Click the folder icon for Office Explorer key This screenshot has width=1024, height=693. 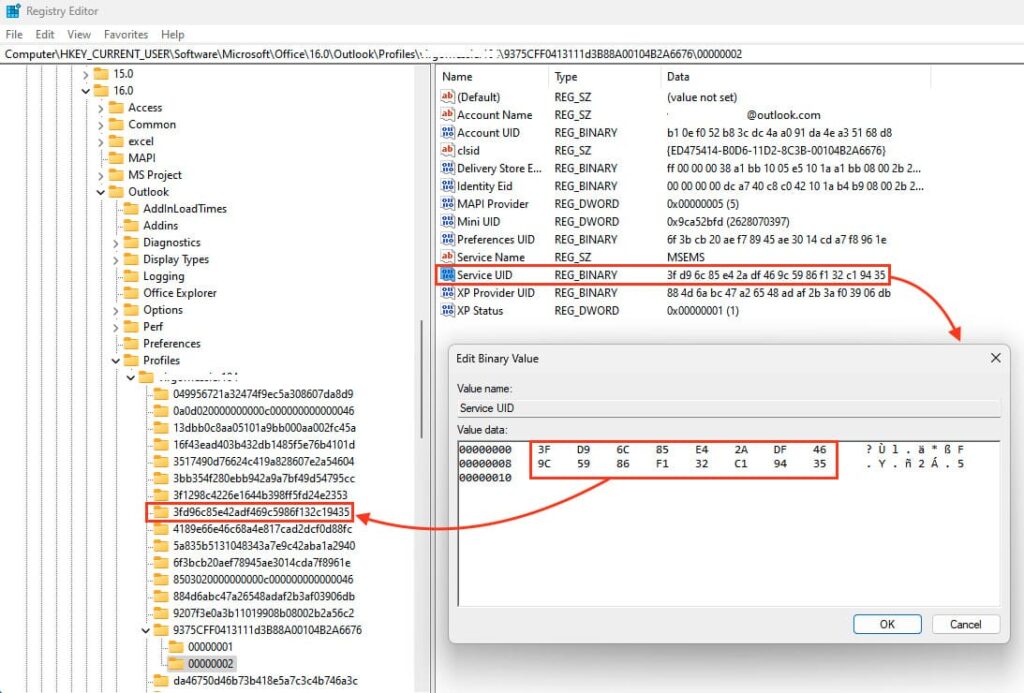click(131, 293)
